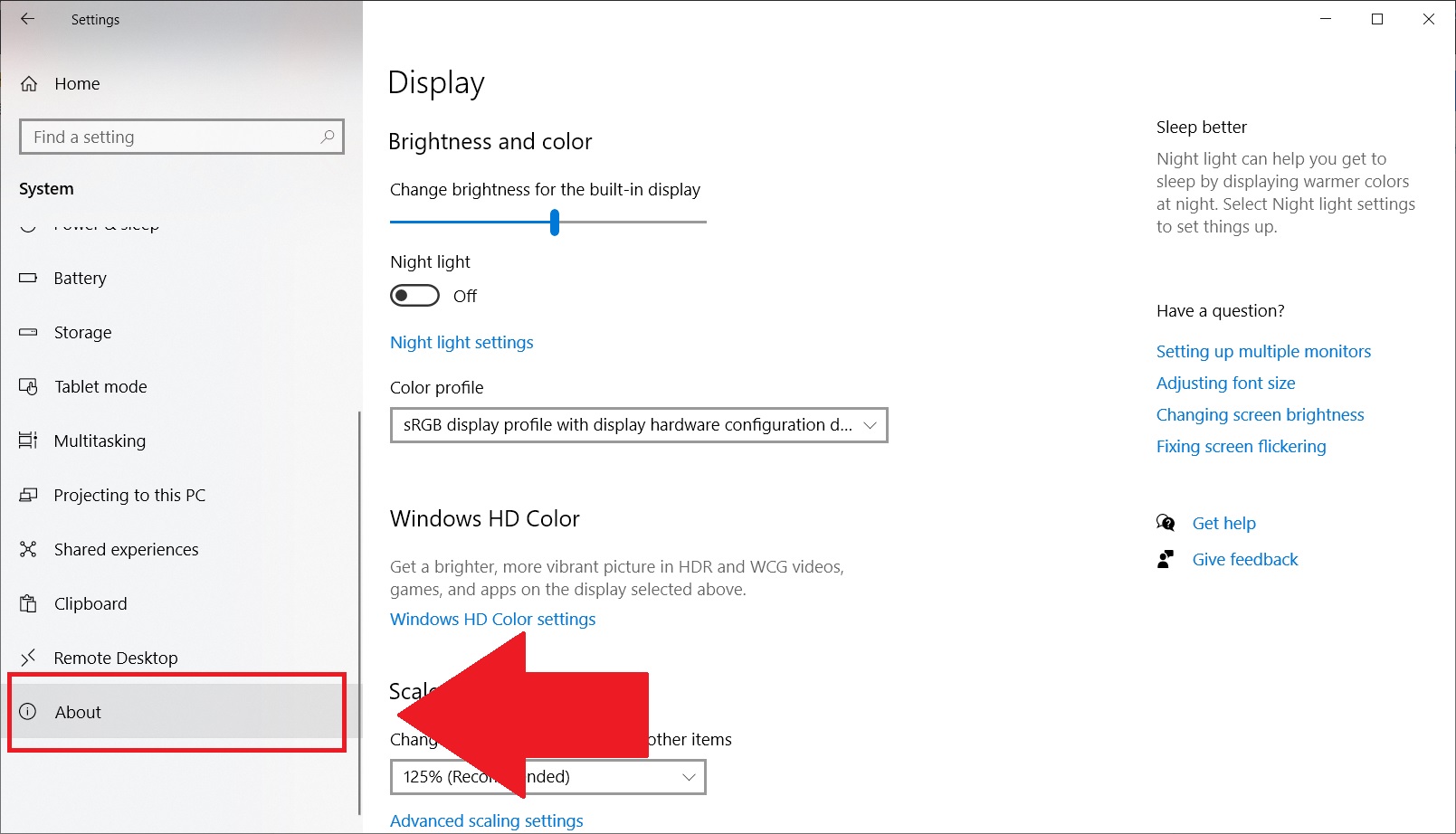The height and width of the screenshot is (834, 1456).
Task: Click the Get help chat icon
Action: 1166,523
